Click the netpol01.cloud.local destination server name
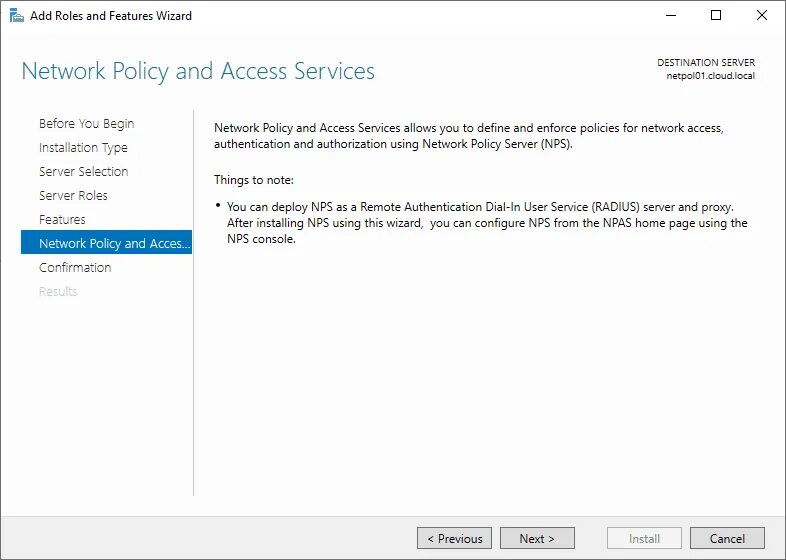This screenshot has width=786, height=560. 711,76
